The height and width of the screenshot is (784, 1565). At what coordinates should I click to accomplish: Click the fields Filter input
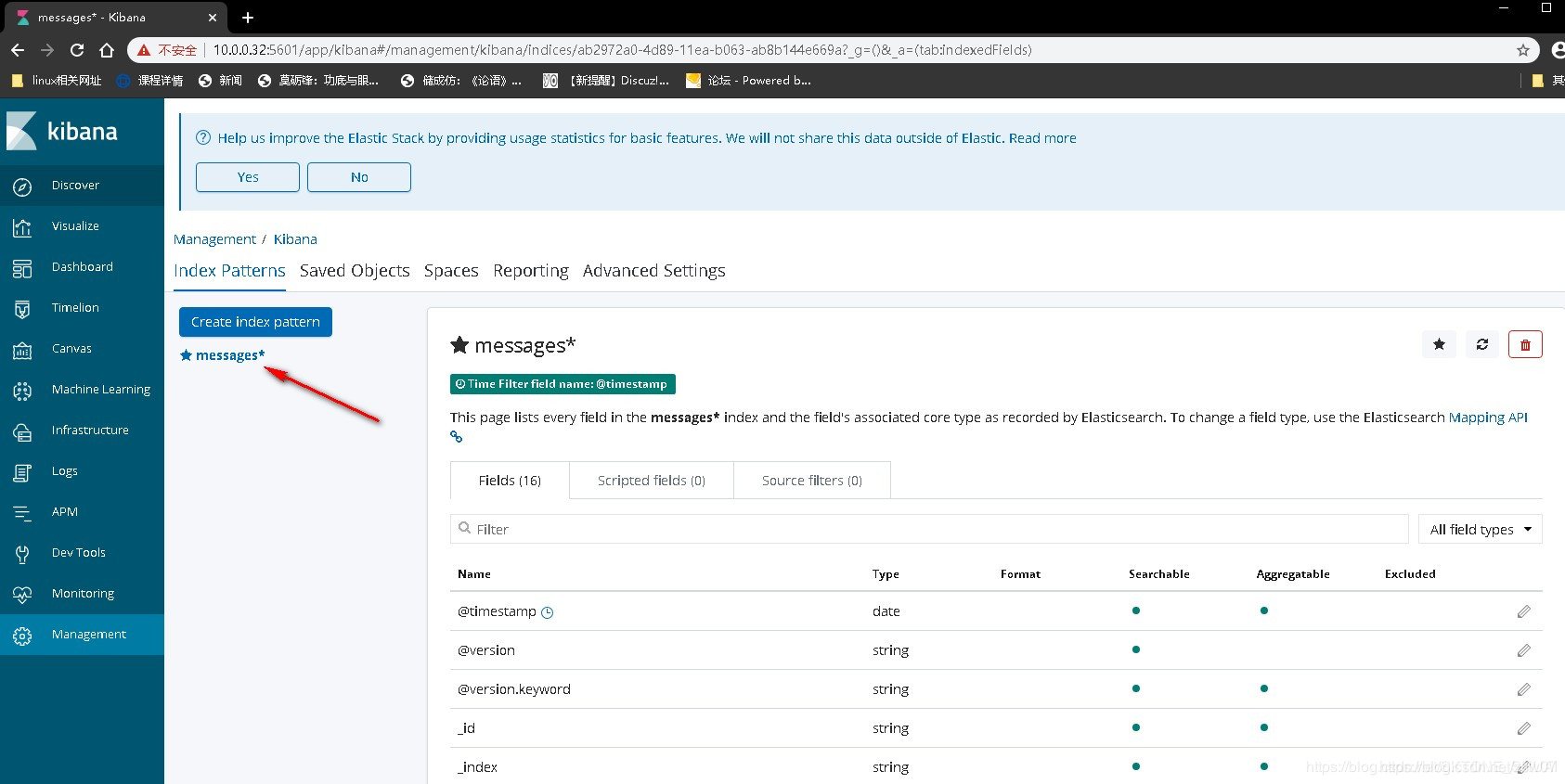tap(929, 529)
